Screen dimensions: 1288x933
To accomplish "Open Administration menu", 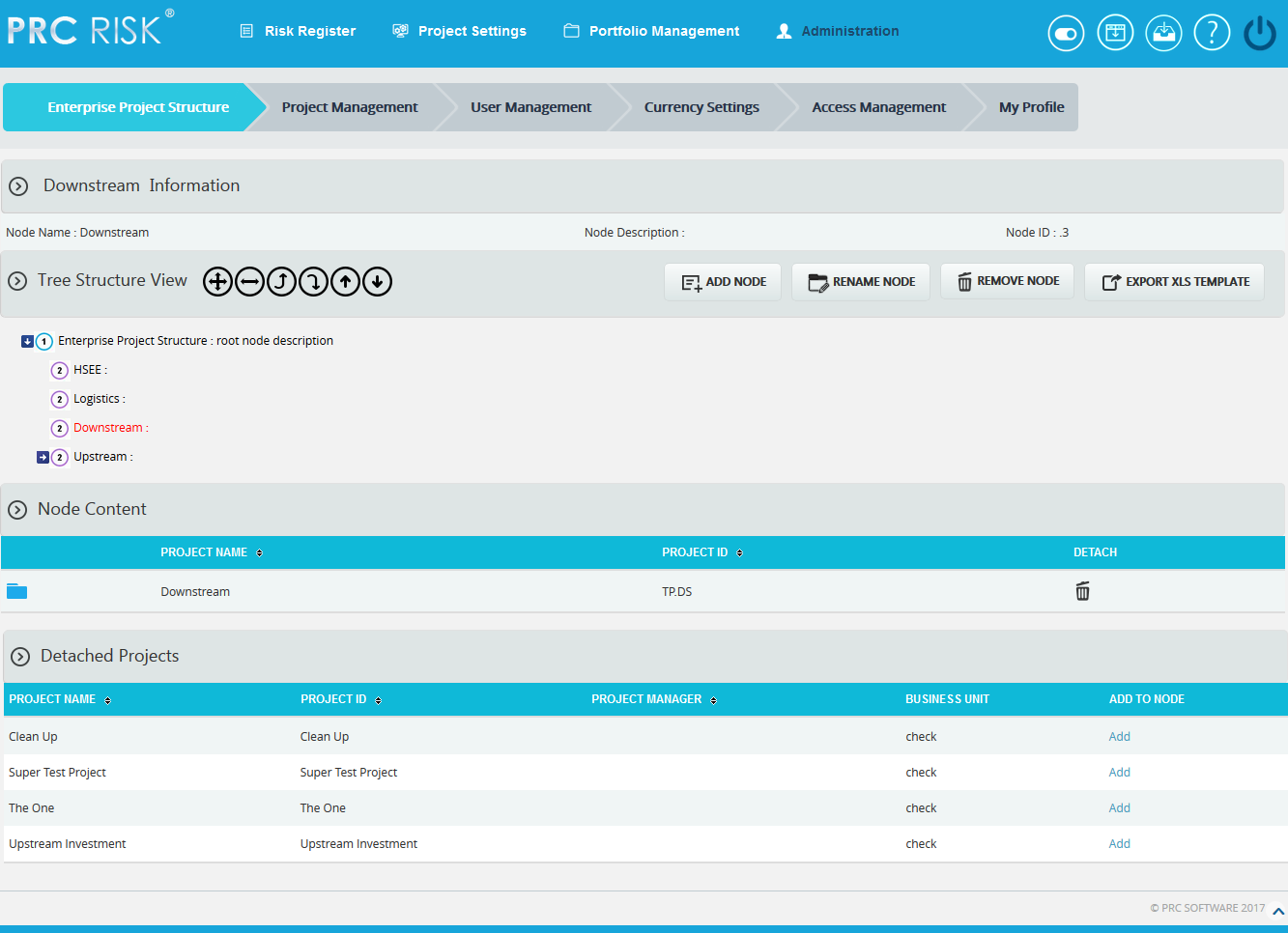I will click(x=838, y=31).
